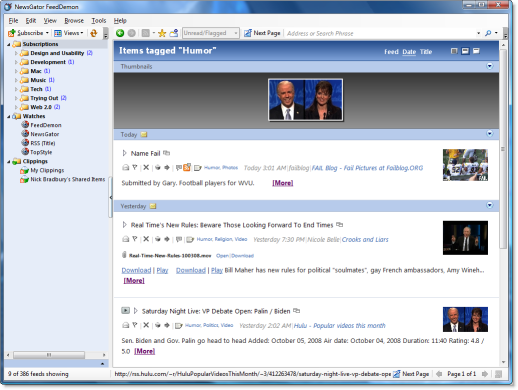Viewport: 518px width, 390px height.
Task: Open the Crooks and Liars feed link
Action: point(365,239)
